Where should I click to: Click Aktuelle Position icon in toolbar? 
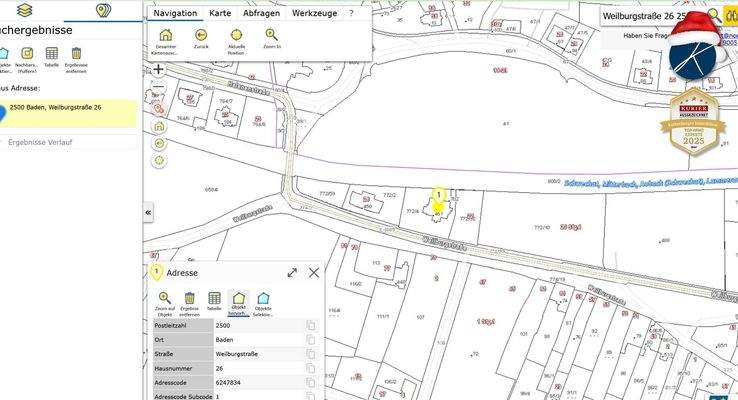point(236,35)
